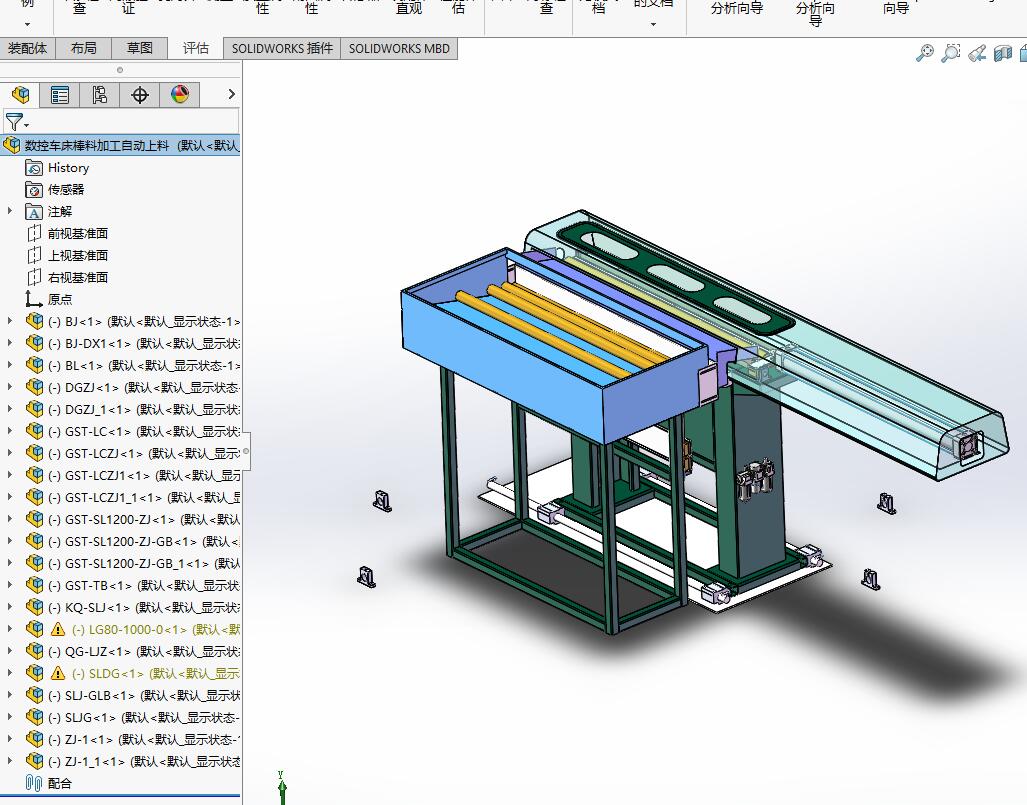This screenshot has width=1027, height=805.
Task: Select the History folder in the tree
Action: coord(57,168)
